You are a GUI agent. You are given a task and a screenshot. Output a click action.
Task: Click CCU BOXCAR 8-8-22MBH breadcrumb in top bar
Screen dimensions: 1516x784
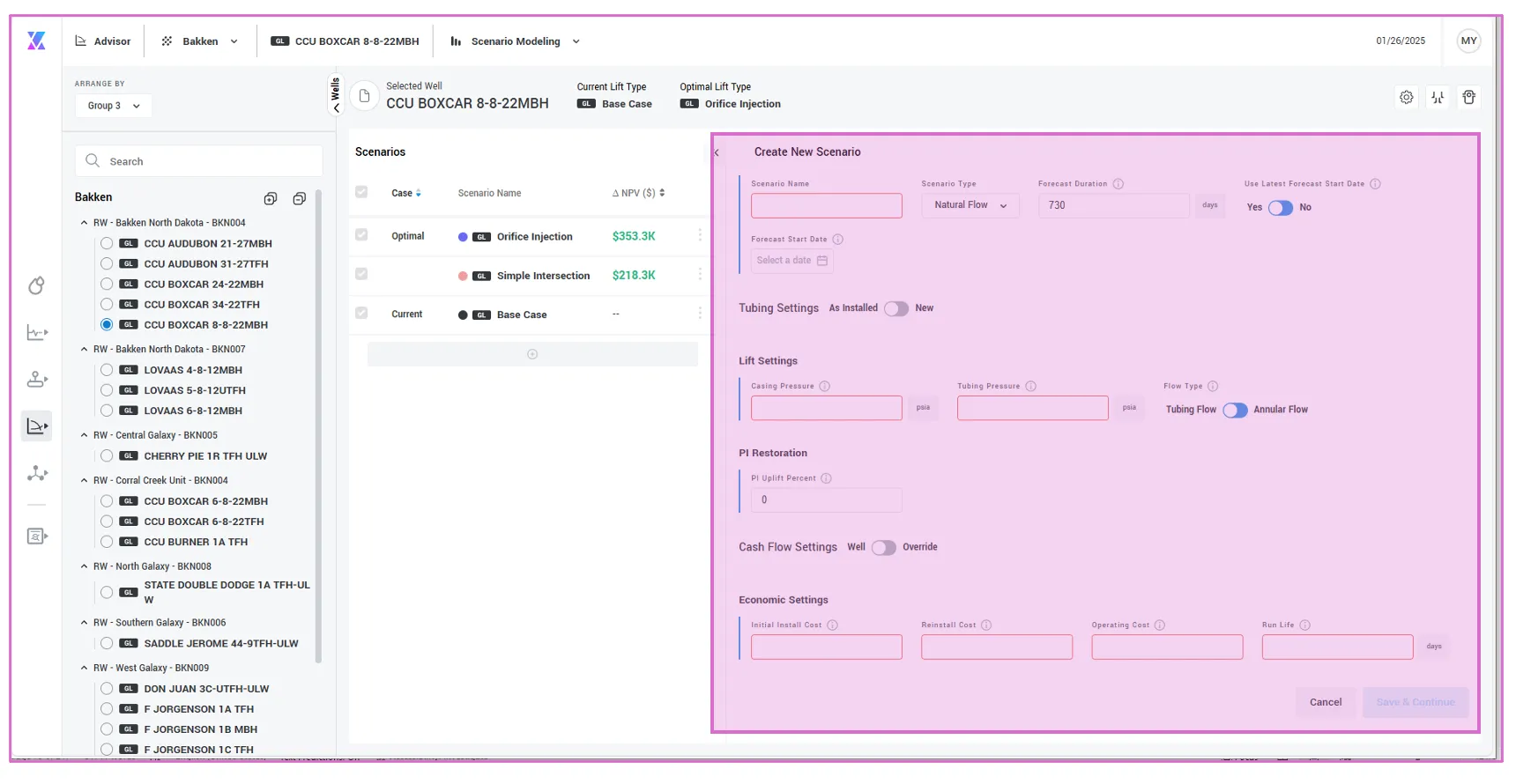(346, 41)
